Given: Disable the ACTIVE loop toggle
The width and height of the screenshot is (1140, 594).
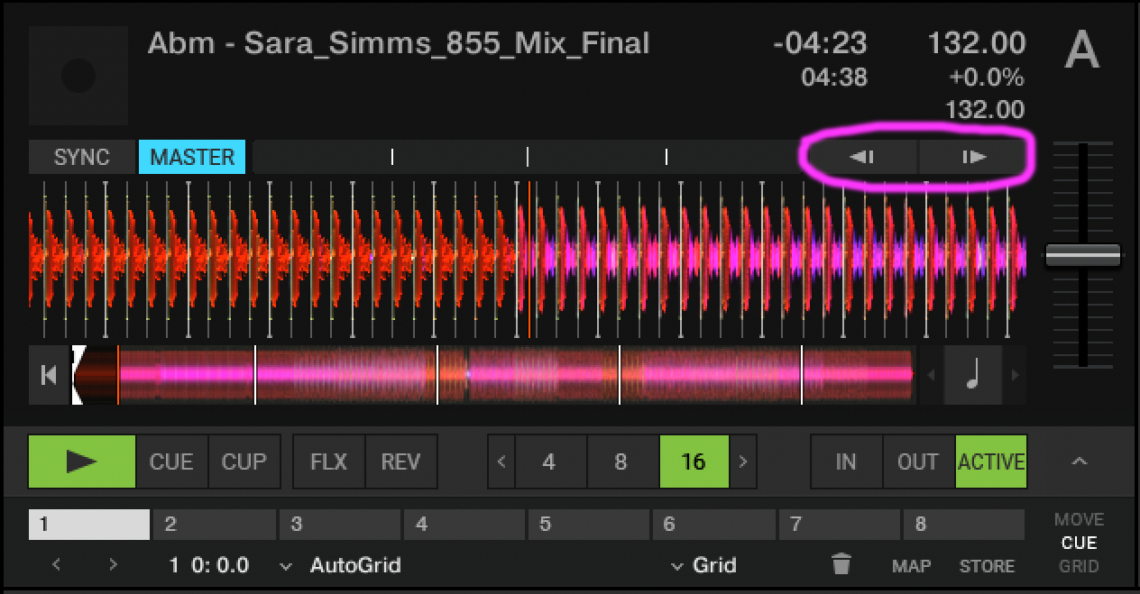Looking at the screenshot, I should click(991, 462).
